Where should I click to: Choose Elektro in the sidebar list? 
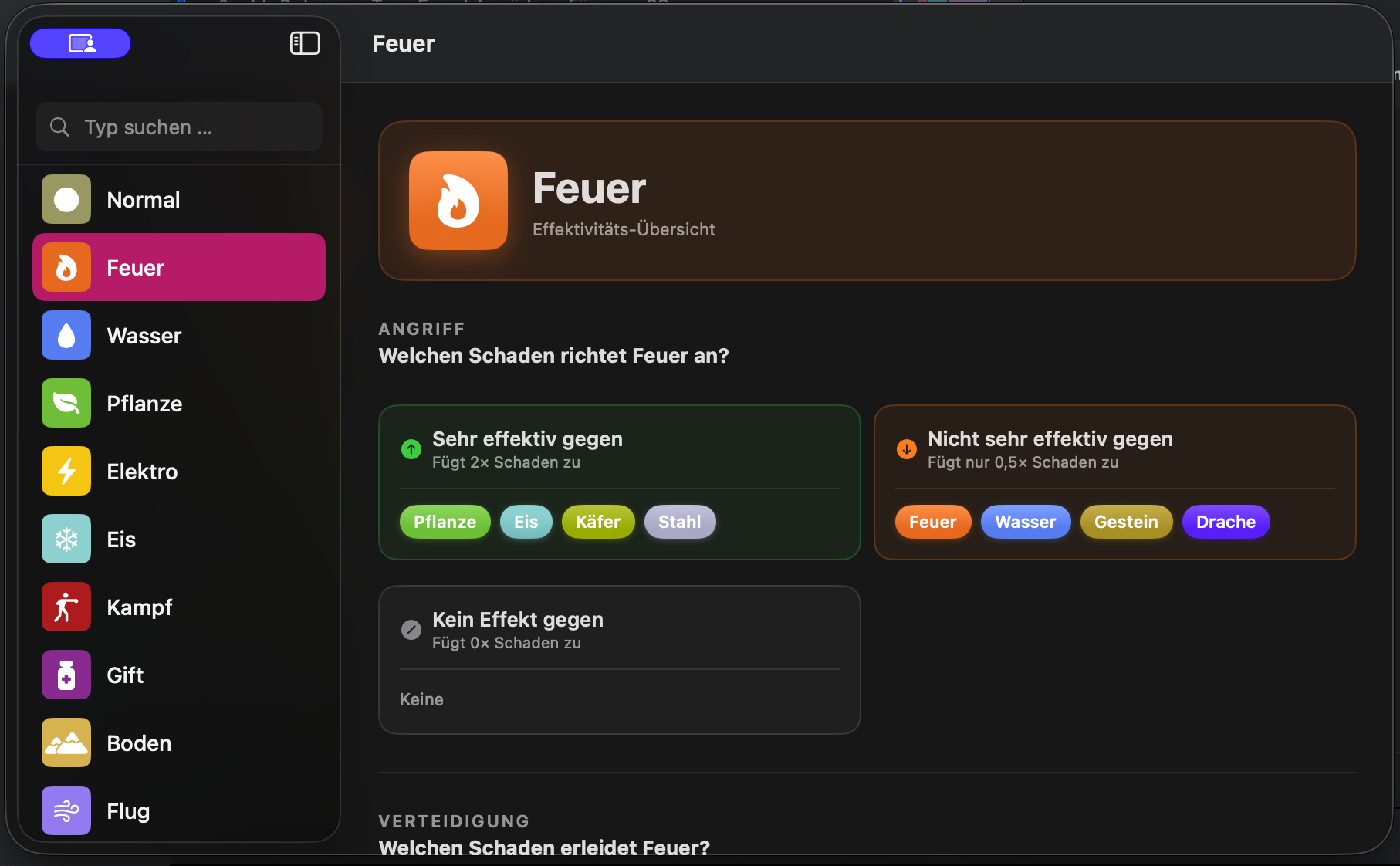coord(179,471)
